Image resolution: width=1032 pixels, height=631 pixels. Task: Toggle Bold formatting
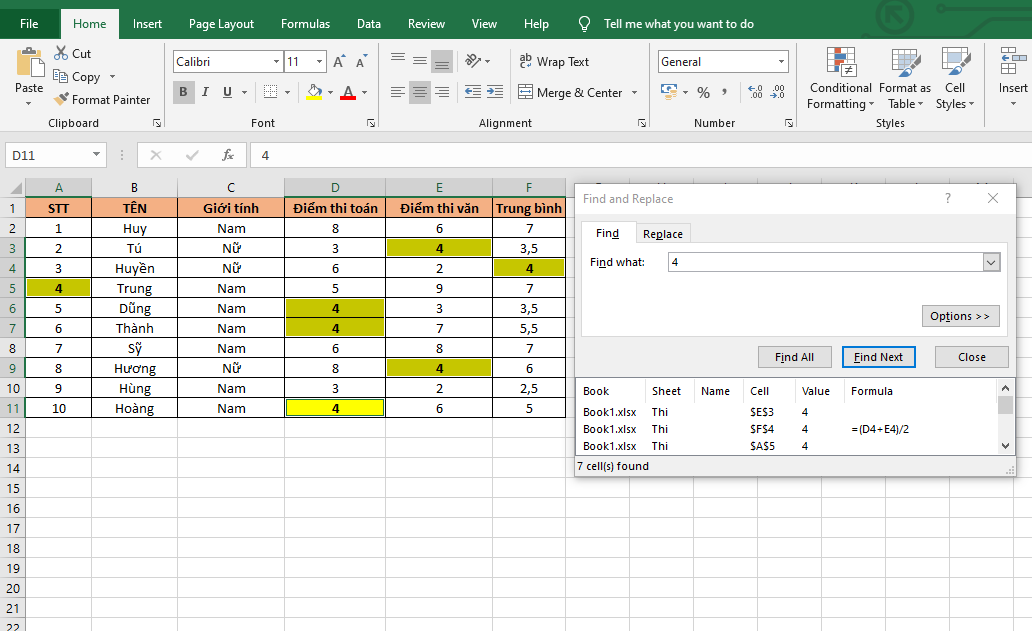[x=183, y=93]
